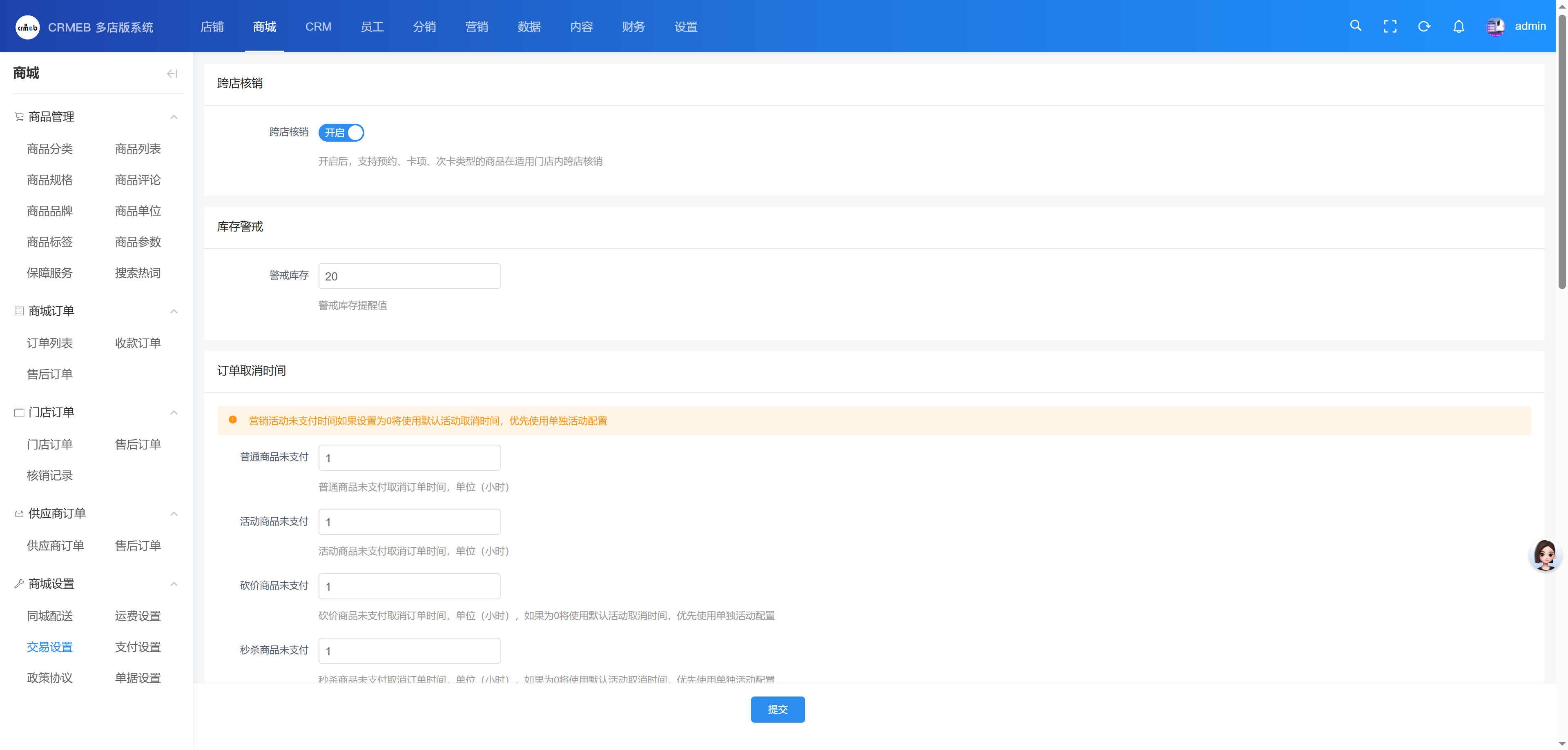Viewport: 1568px width, 750px height.
Task: Open 商品列表 in the sidebar
Action: click(138, 149)
